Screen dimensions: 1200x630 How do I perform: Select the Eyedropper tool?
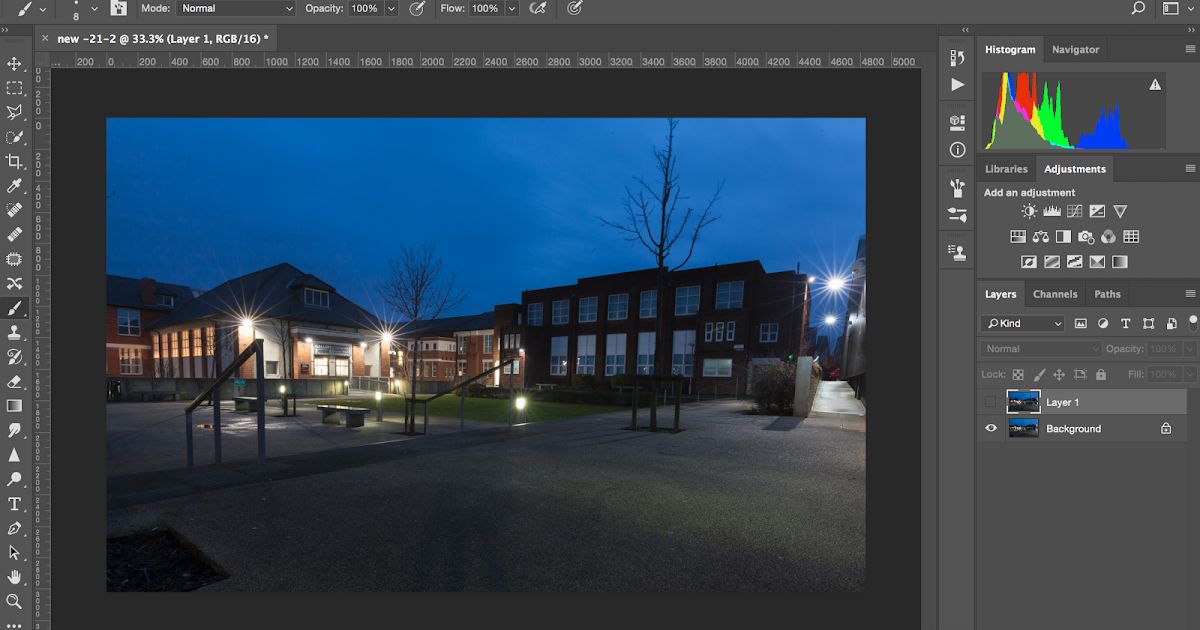15,185
